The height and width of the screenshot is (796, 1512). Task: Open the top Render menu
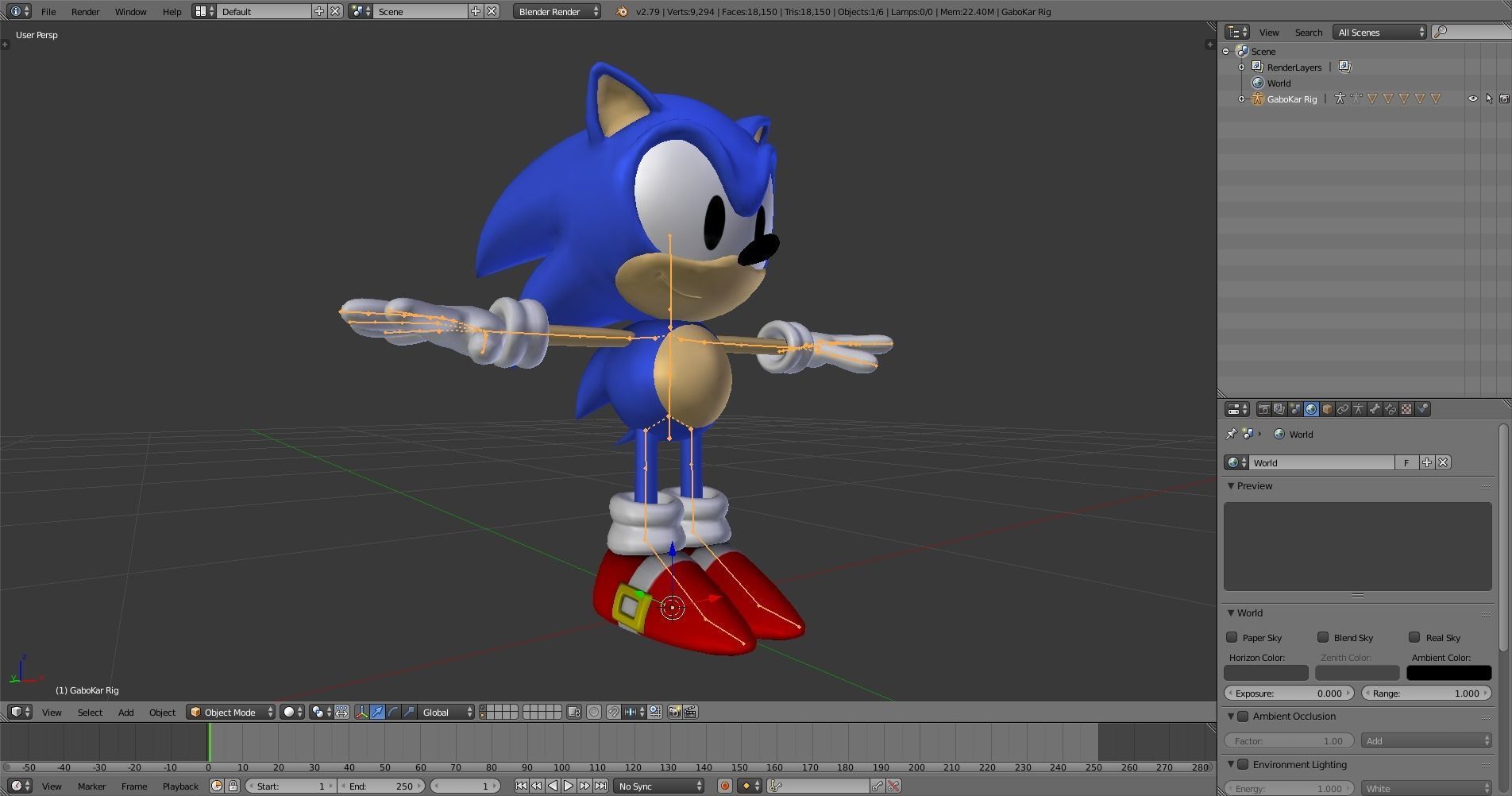[85, 11]
